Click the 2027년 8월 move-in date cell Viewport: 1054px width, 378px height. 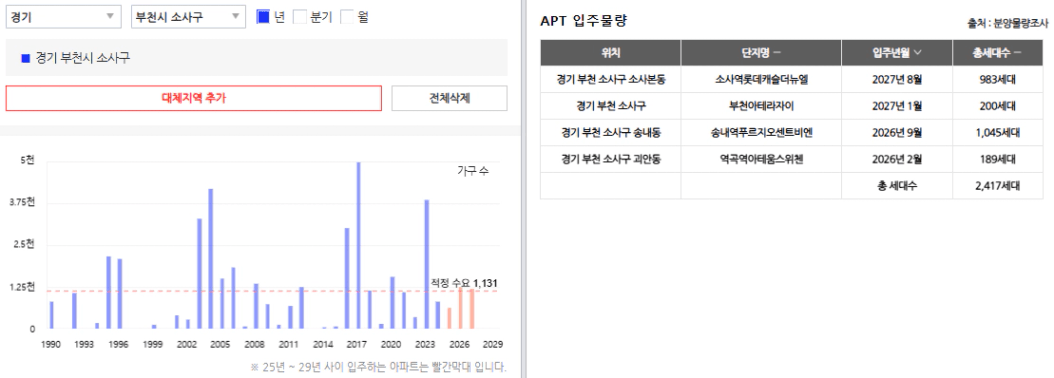pyautogui.click(x=897, y=79)
